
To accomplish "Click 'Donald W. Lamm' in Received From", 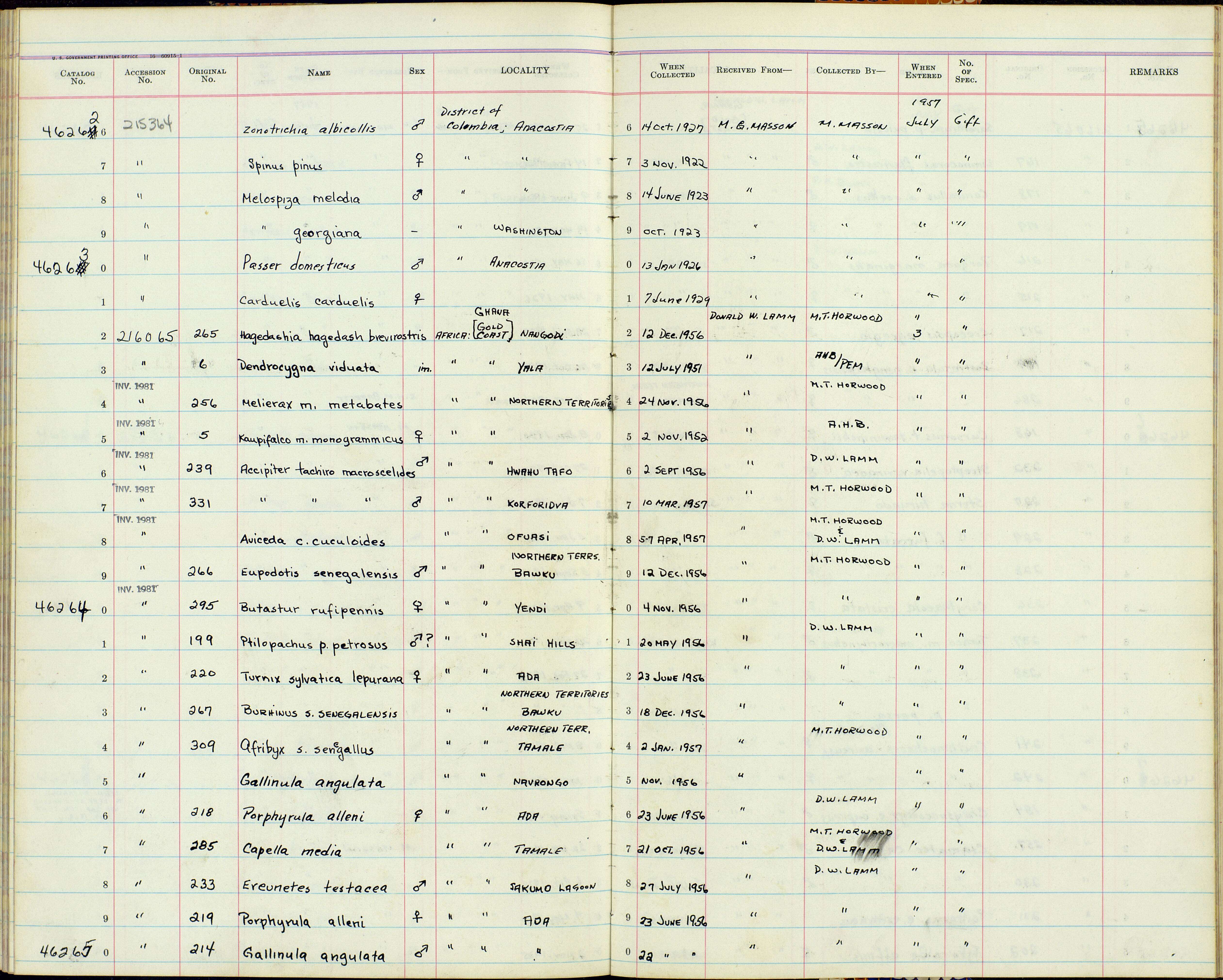I will tap(753, 317).
